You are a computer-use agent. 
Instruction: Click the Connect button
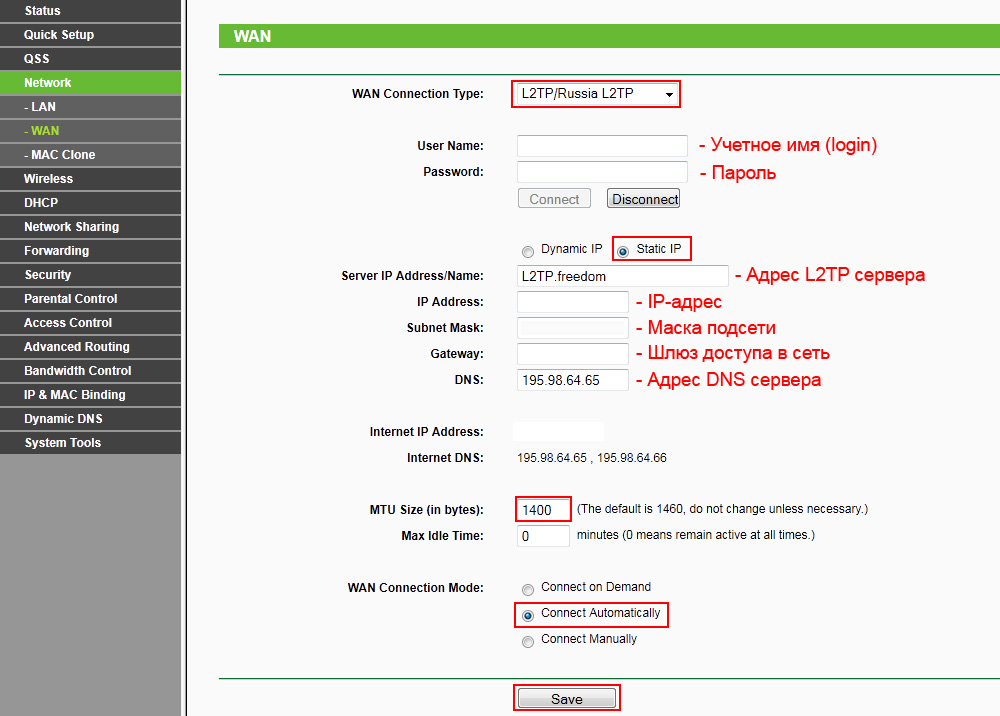point(554,199)
